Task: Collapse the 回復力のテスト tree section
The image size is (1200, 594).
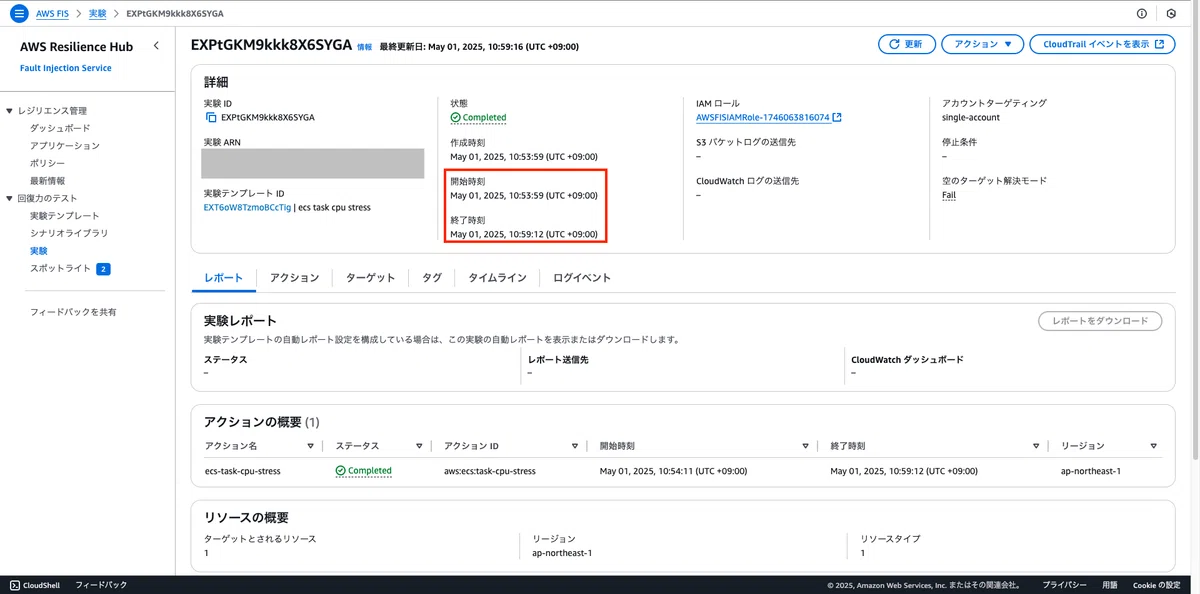Action: (x=10, y=199)
